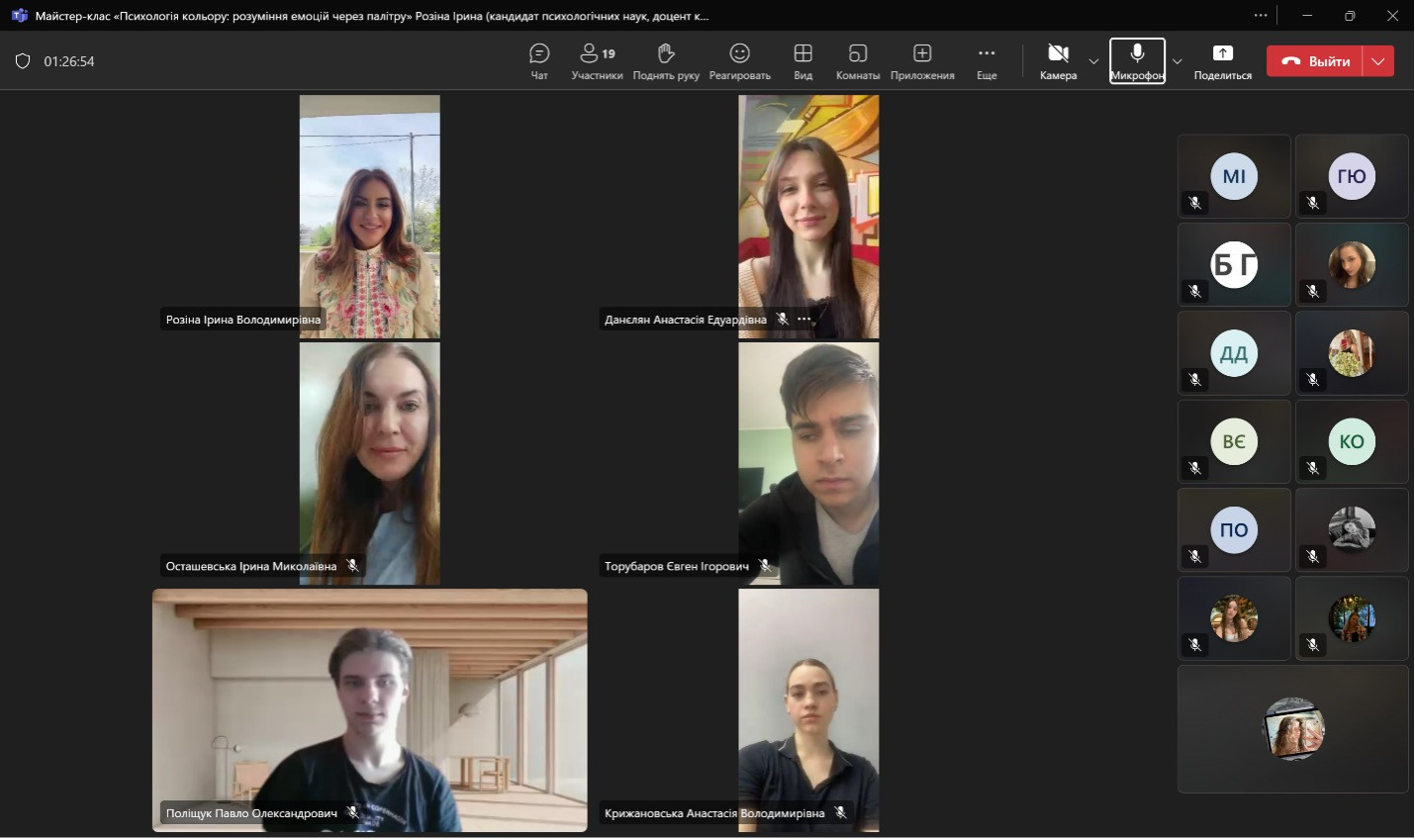Screen dimensions: 1415x840
Task: Open the Apps (Приложения) icon
Action: 922,61
